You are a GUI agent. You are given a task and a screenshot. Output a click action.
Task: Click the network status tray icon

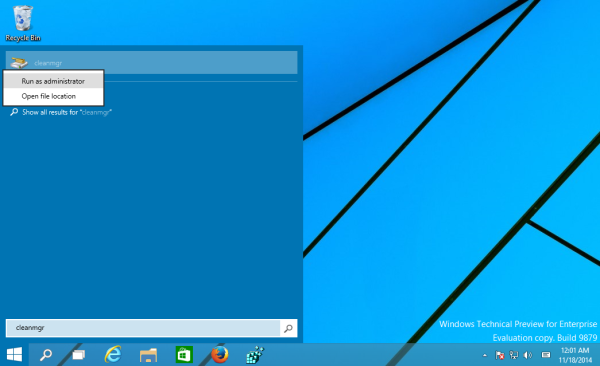pos(514,355)
